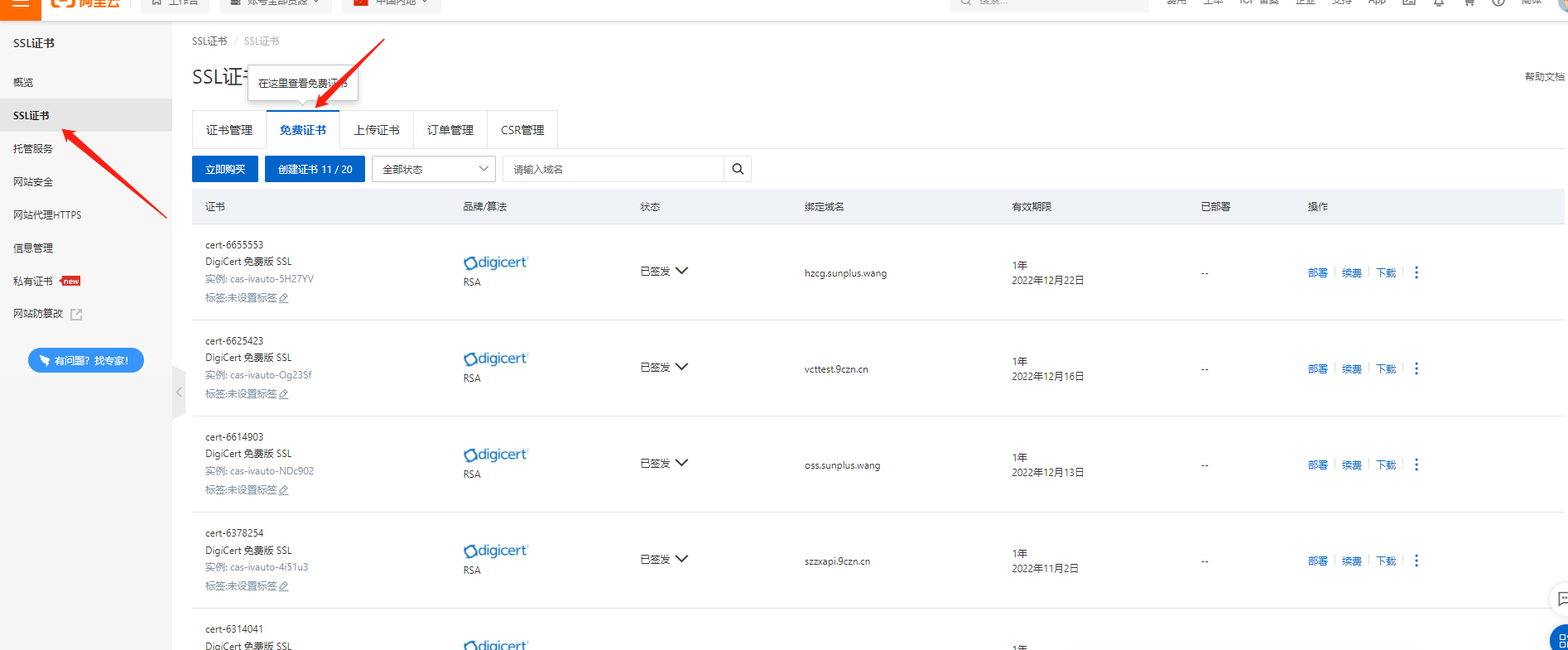Edit tag pencil icon for cert-6625423
1568x650 pixels.
point(283,394)
